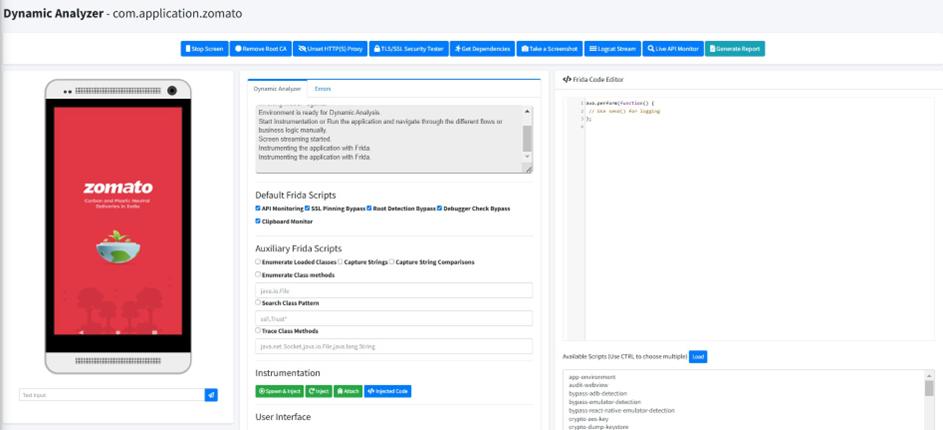Open the Live API Monitor

(672, 49)
